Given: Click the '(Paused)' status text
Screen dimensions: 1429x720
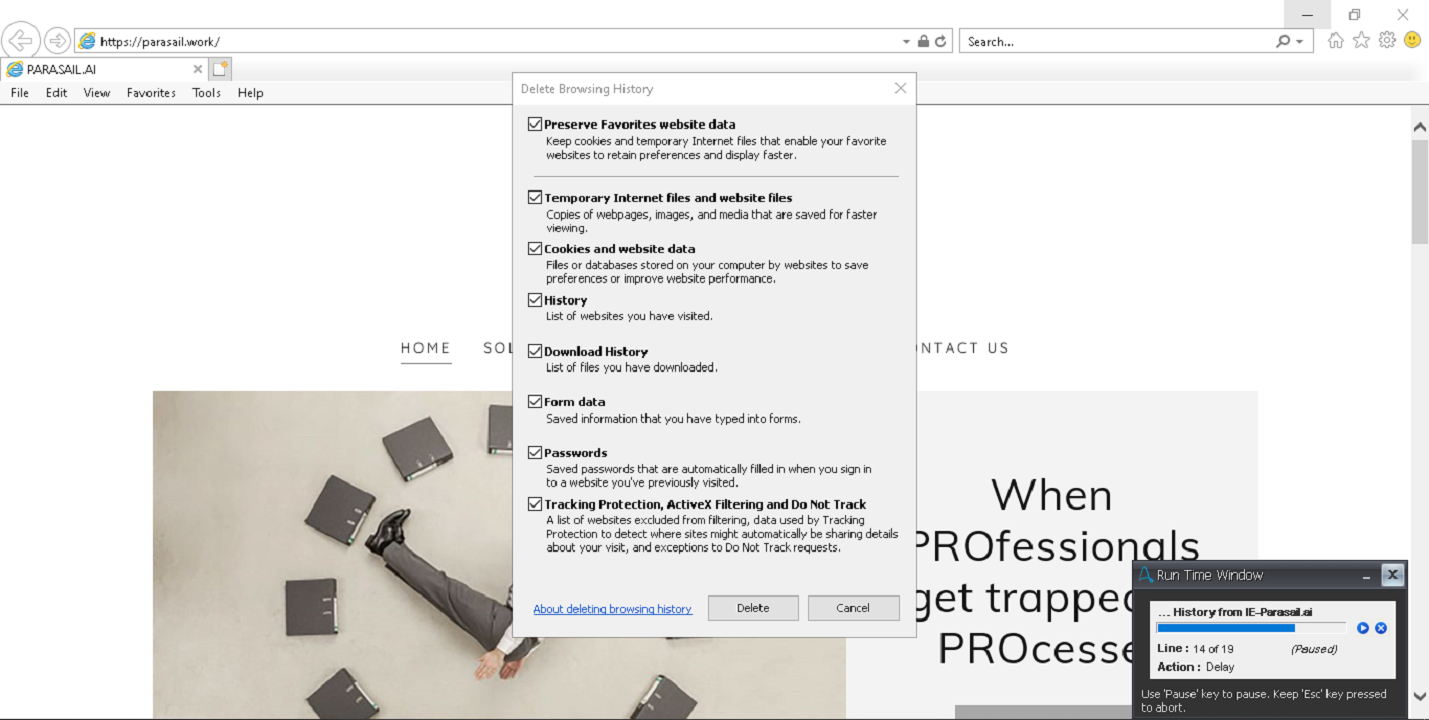Looking at the screenshot, I should 1314,649.
